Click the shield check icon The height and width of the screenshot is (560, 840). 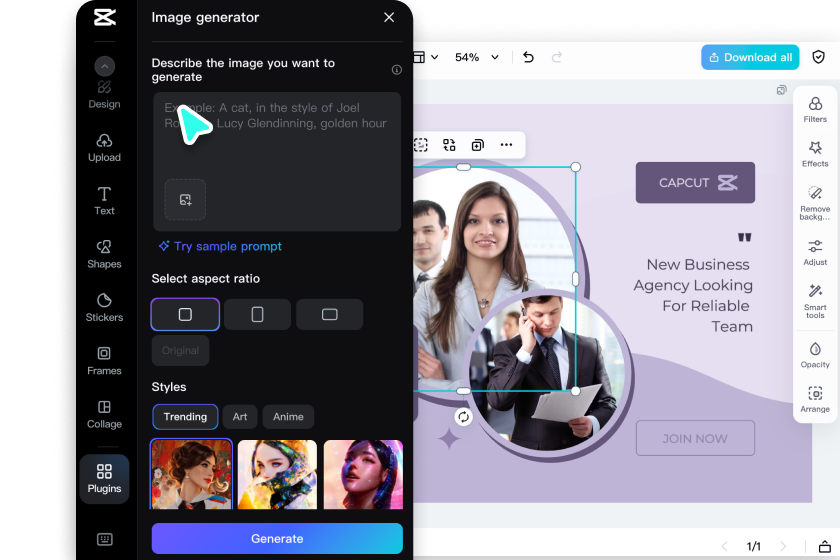(818, 57)
